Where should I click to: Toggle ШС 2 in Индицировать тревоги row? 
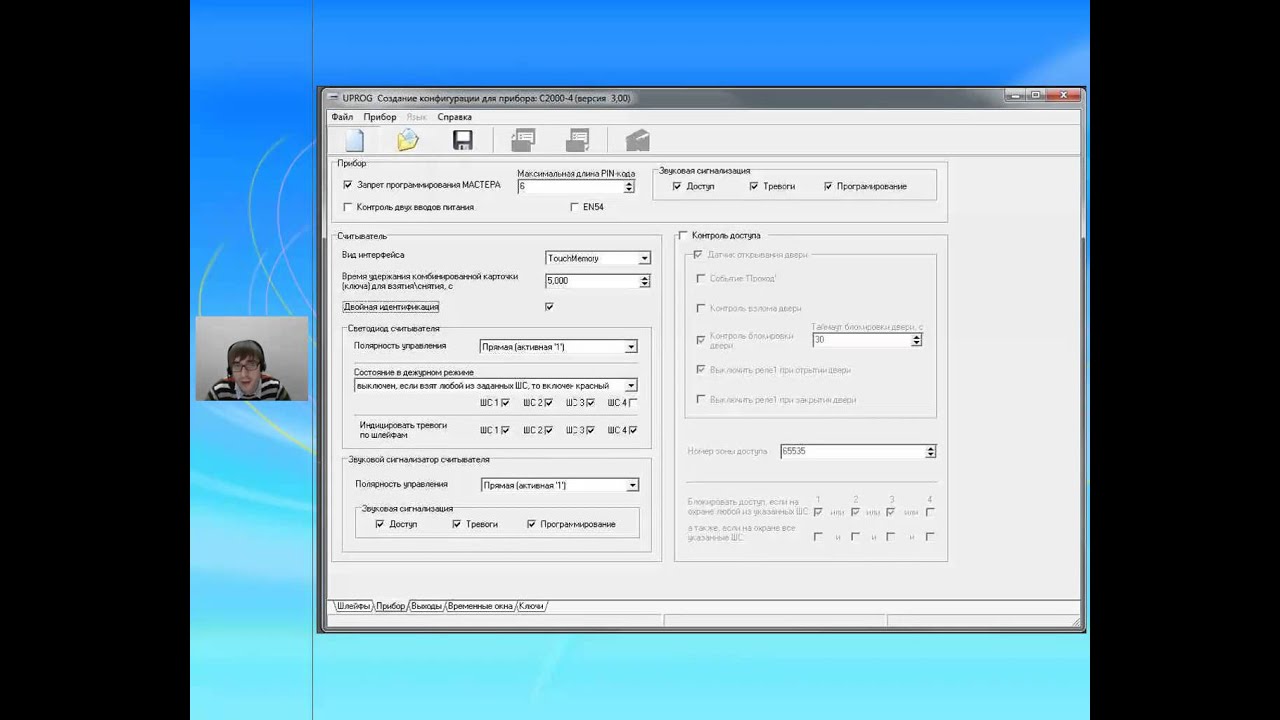tap(548, 430)
